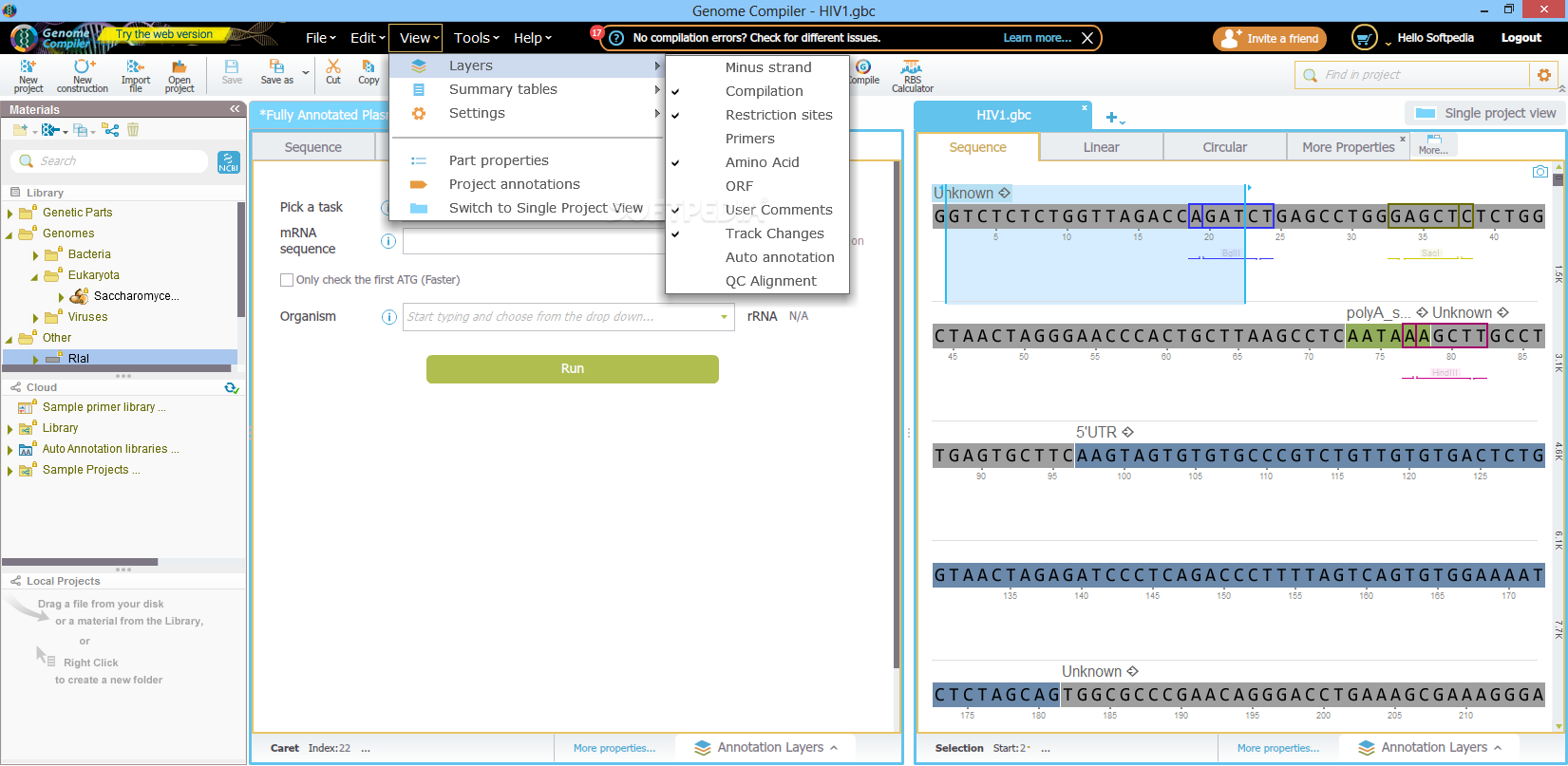The height and width of the screenshot is (766, 1568).
Task: Open the Summary tables submenu
Action: pos(526,89)
